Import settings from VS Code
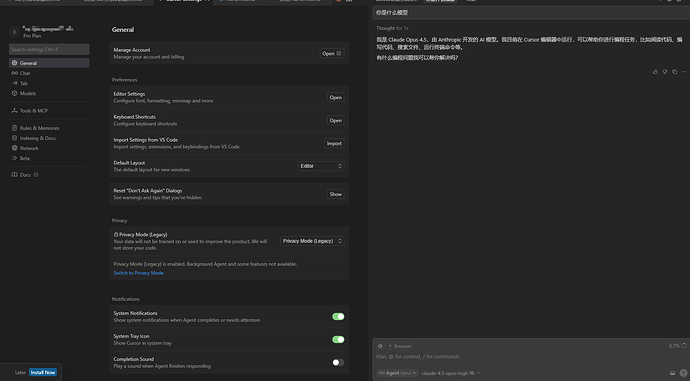690x381 pixels. [x=334, y=143]
